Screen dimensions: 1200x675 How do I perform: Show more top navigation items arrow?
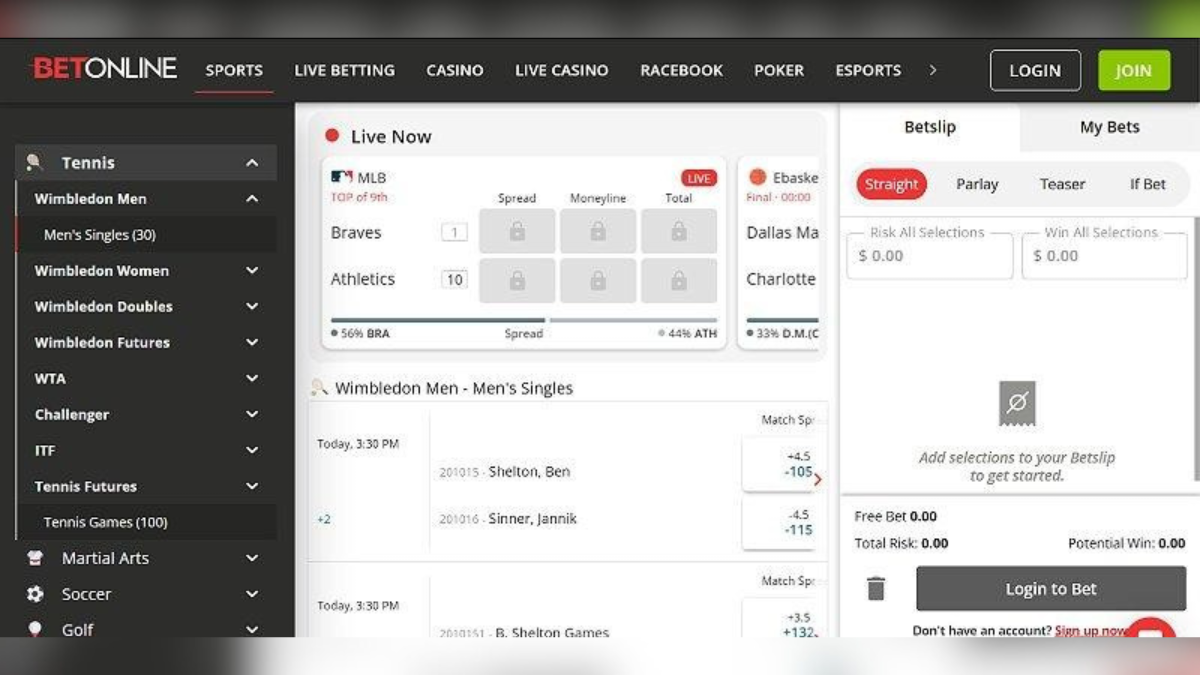933,70
